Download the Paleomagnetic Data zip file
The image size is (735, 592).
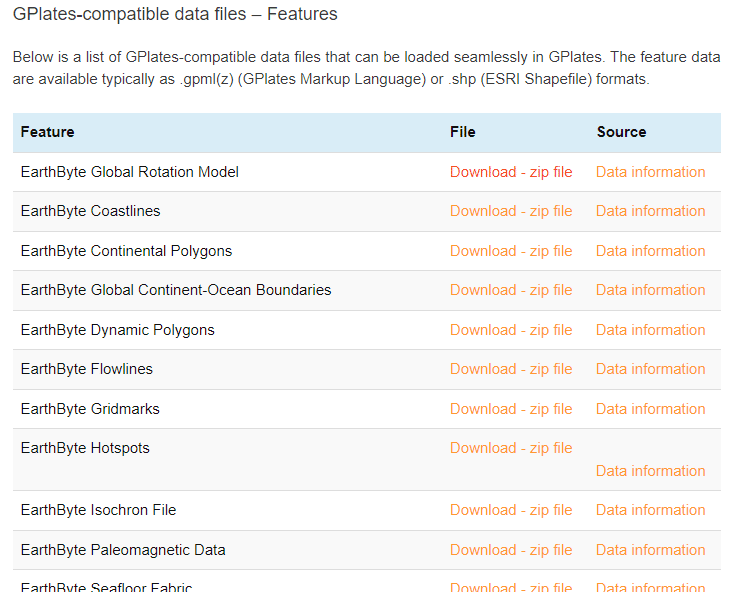(x=511, y=550)
